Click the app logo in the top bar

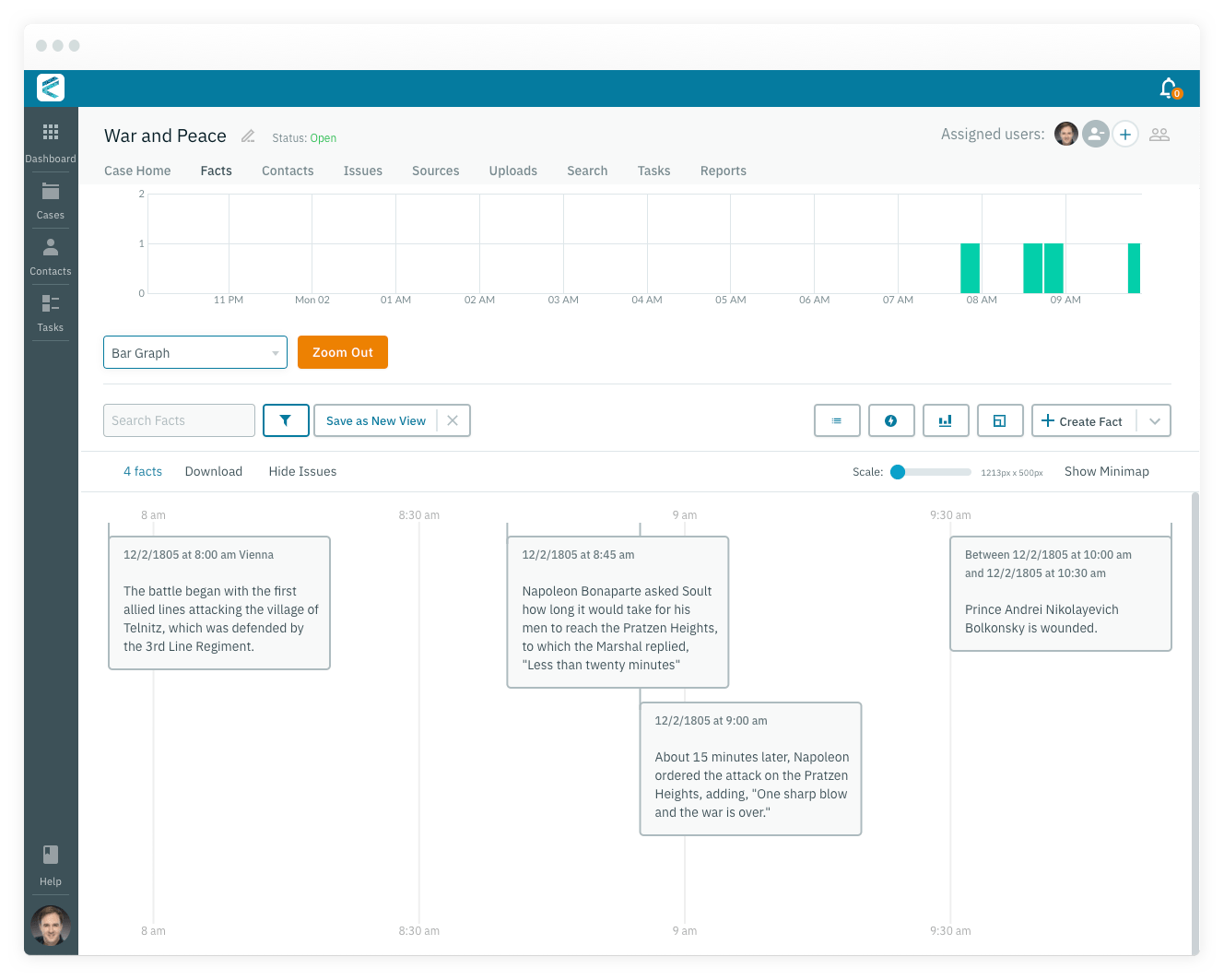(x=51, y=88)
